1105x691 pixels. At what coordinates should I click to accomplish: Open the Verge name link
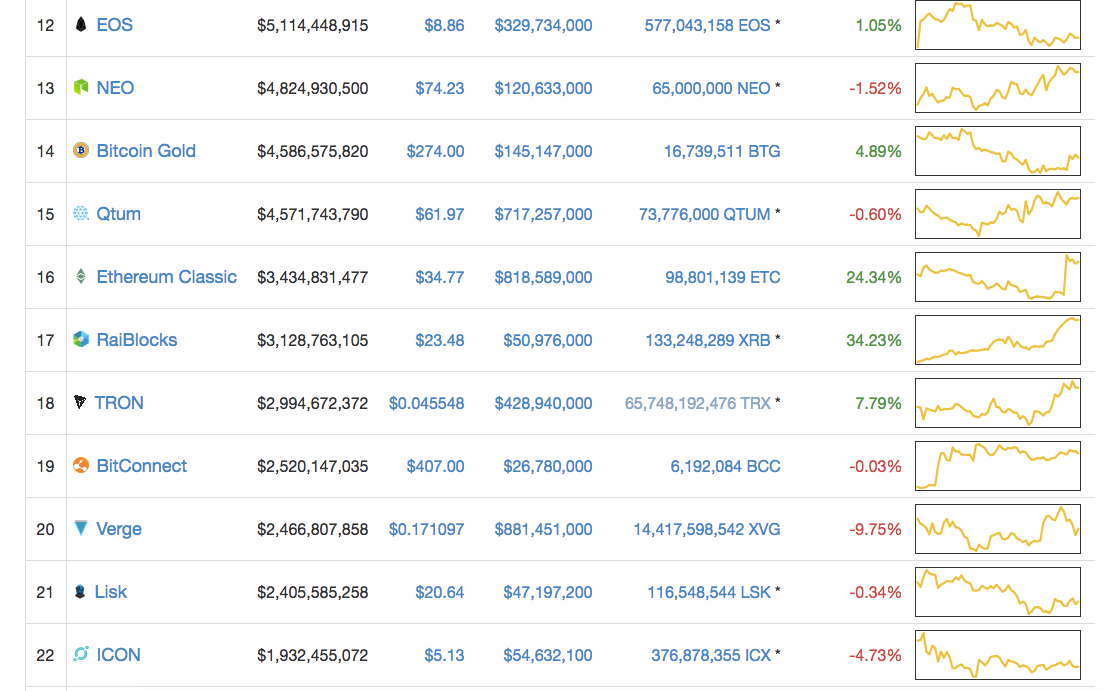point(118,529)
